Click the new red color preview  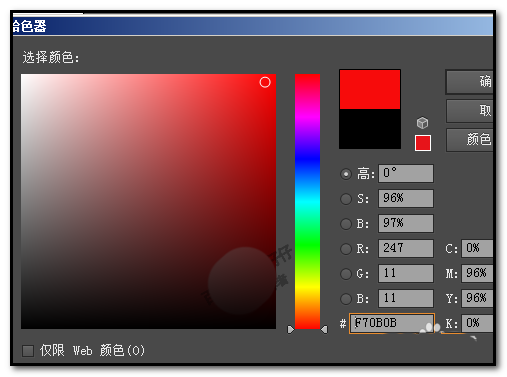tap(370, 89)
